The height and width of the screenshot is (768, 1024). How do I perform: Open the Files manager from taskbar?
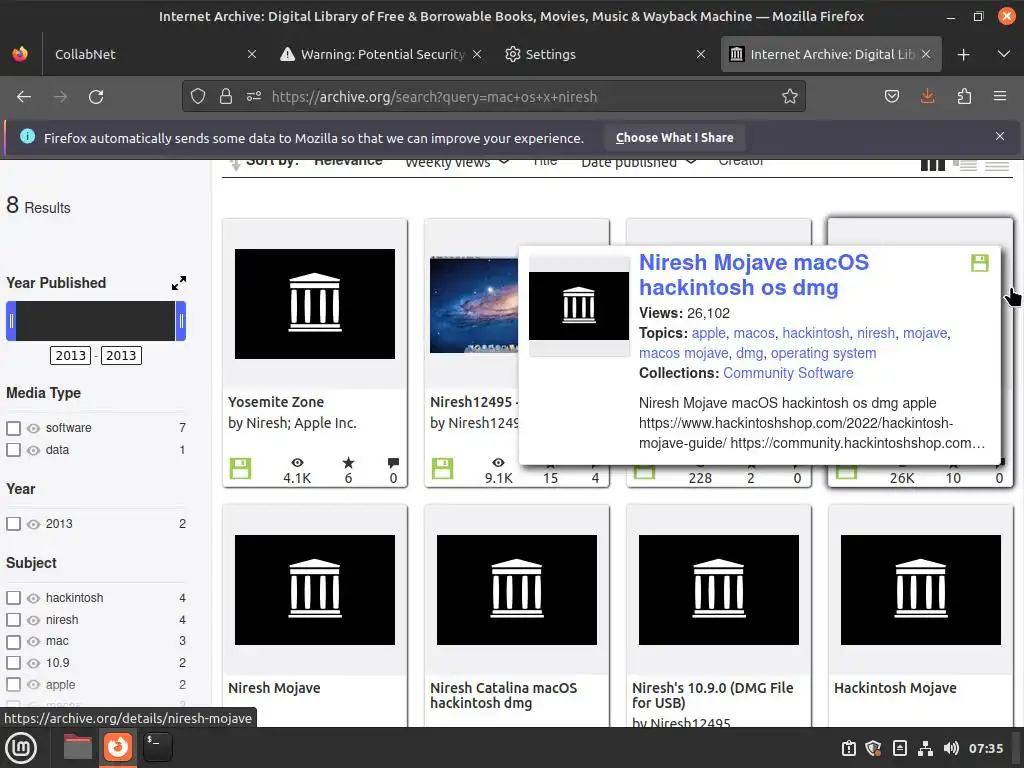coord(78,747)
